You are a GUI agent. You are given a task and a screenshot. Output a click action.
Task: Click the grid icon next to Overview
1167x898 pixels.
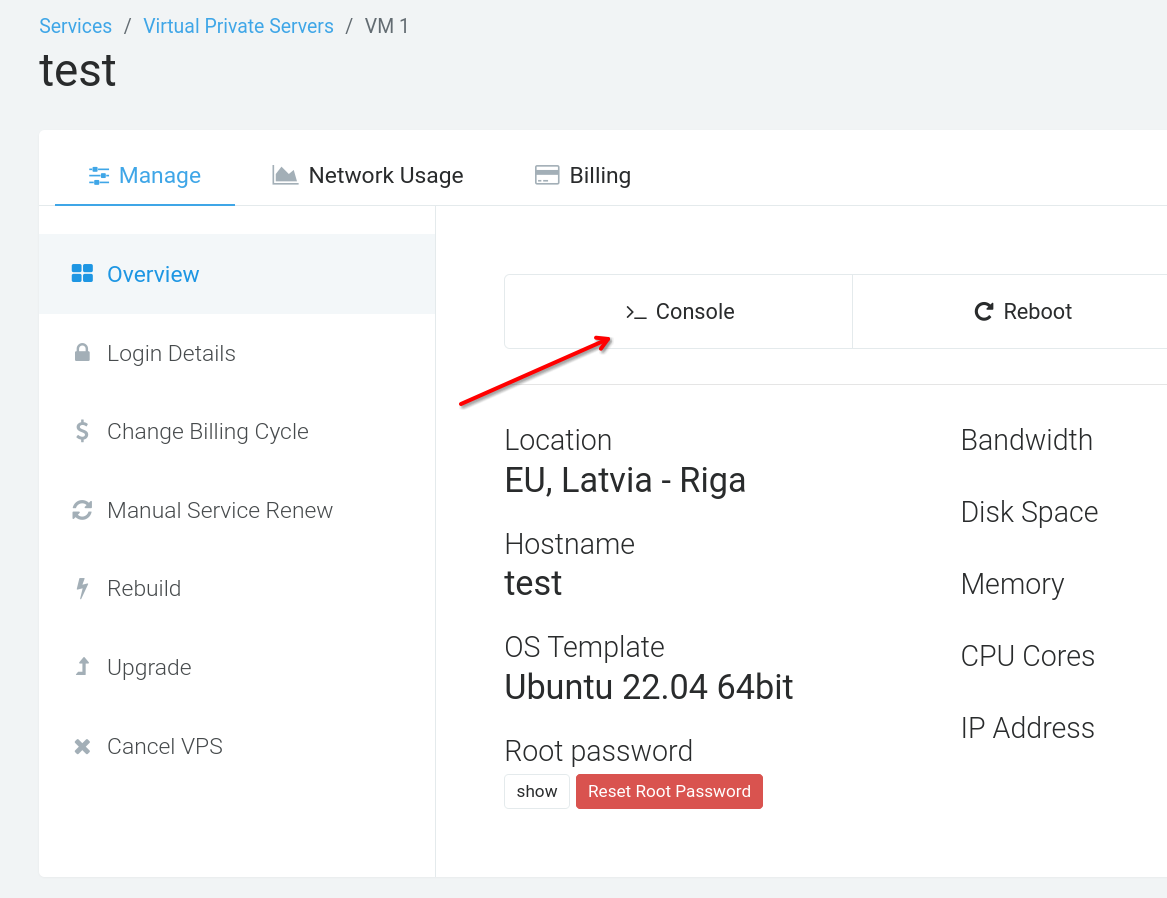click(81, 273)
